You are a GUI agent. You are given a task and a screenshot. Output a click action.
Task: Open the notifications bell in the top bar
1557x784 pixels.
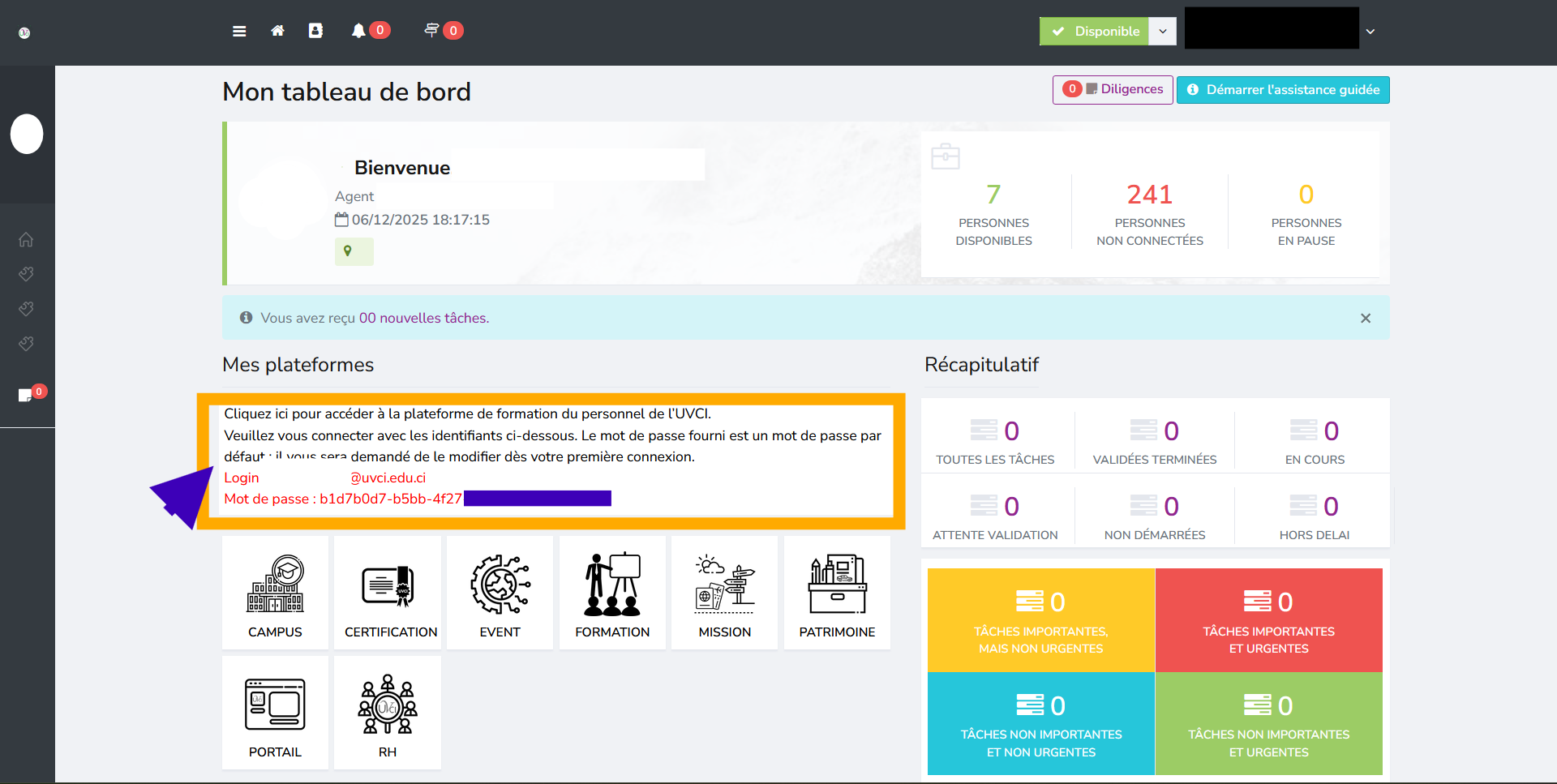pyautogui.click(x=359, y=31)
